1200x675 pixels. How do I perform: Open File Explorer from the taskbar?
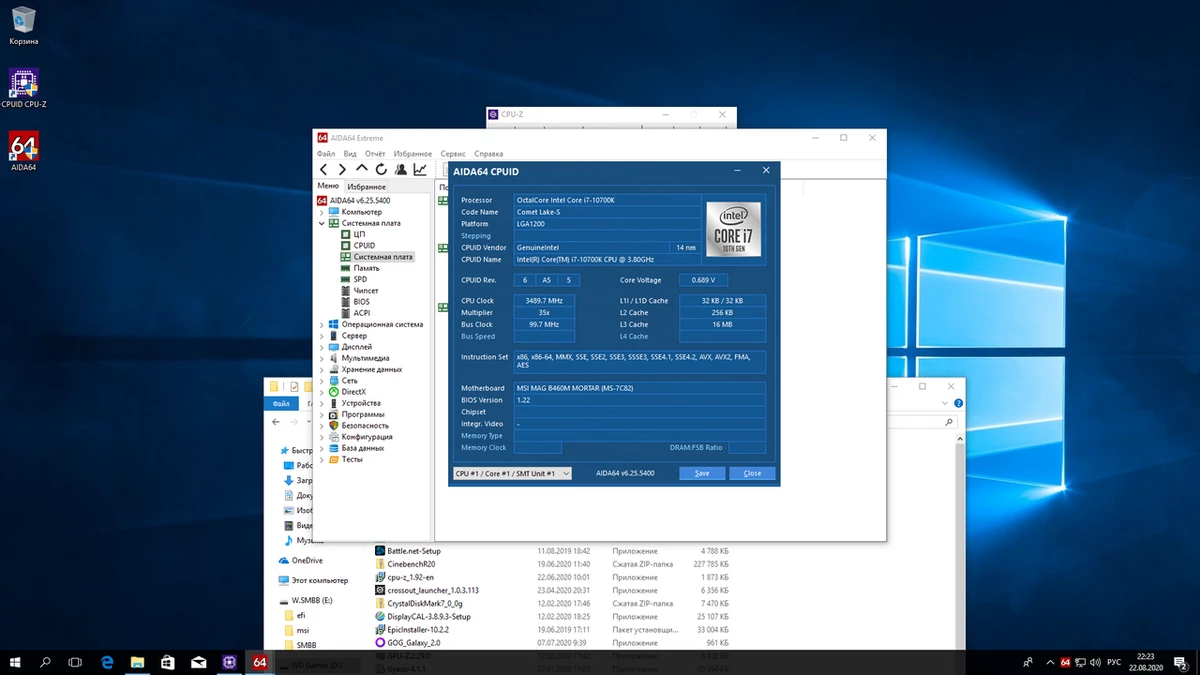click(137, 662)
